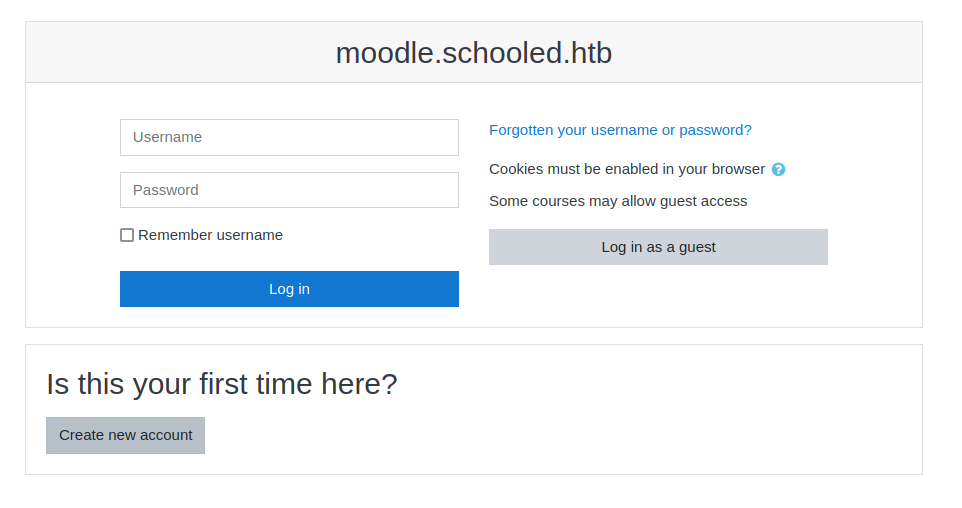The width and height of the screenshot is (962, 508).
Task: Focus the Password input field
Action: pos(289,190)
